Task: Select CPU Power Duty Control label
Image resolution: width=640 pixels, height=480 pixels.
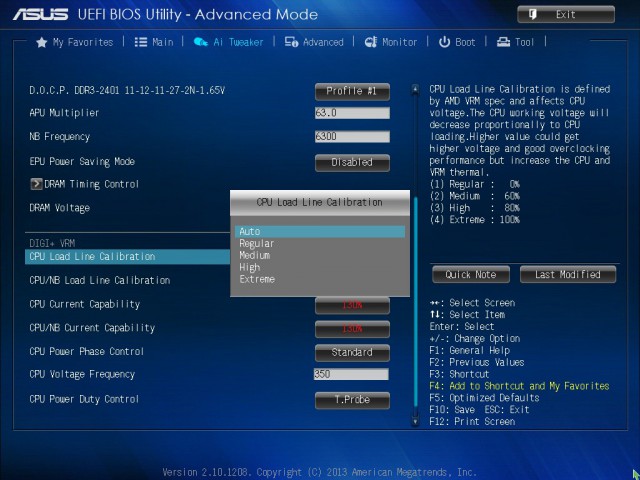Action: [84, 399]
